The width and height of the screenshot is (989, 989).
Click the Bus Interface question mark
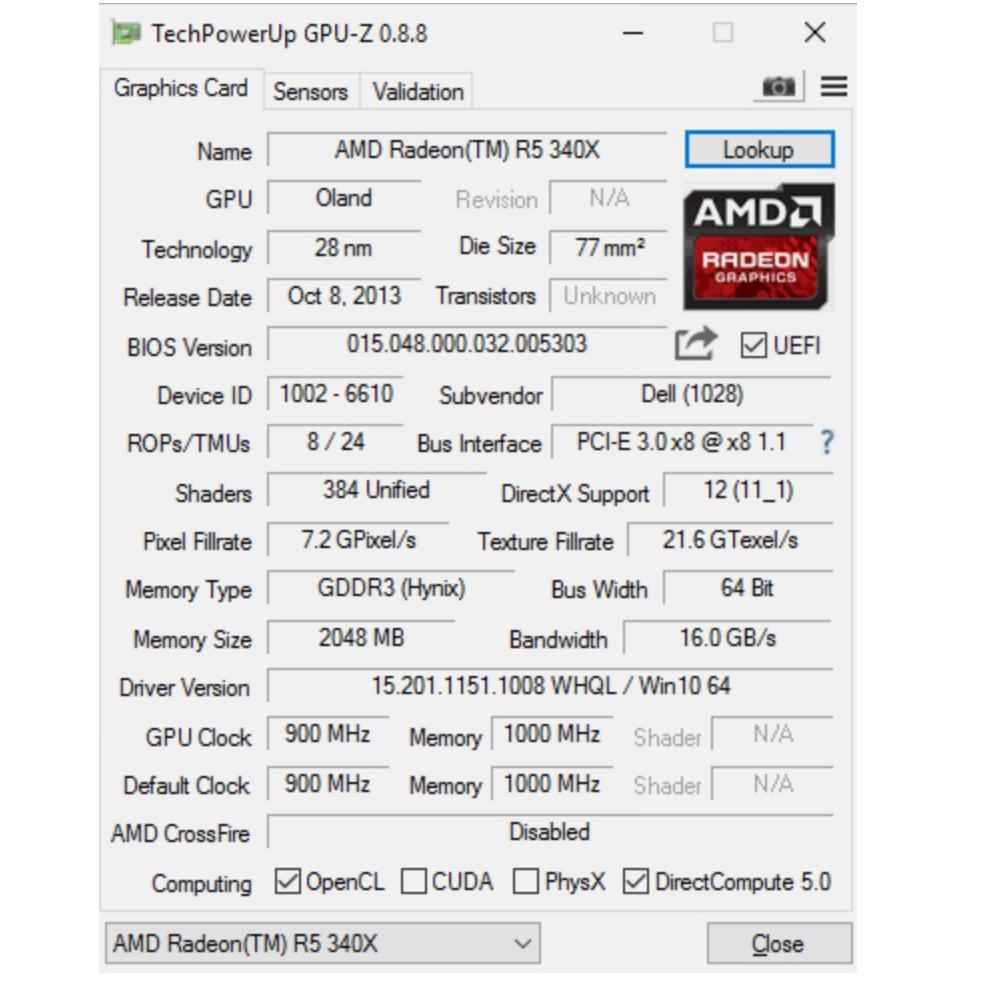[828, 442]
